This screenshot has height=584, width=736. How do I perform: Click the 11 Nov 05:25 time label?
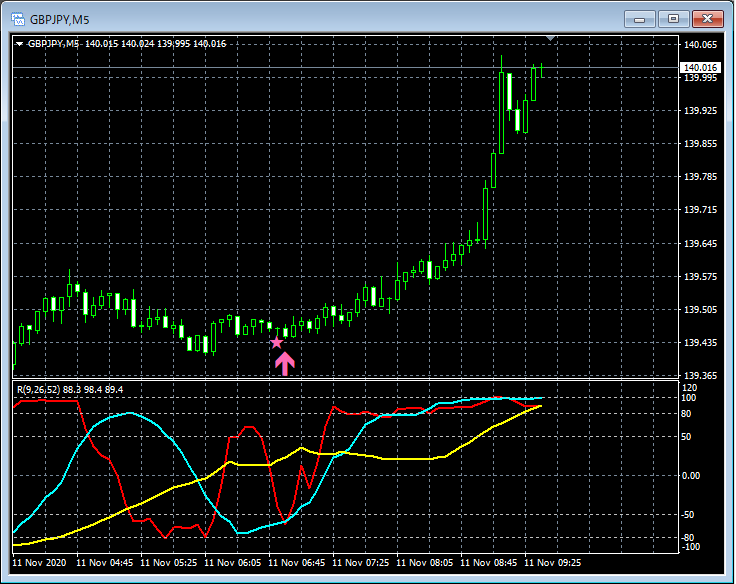tap(169, 562)
